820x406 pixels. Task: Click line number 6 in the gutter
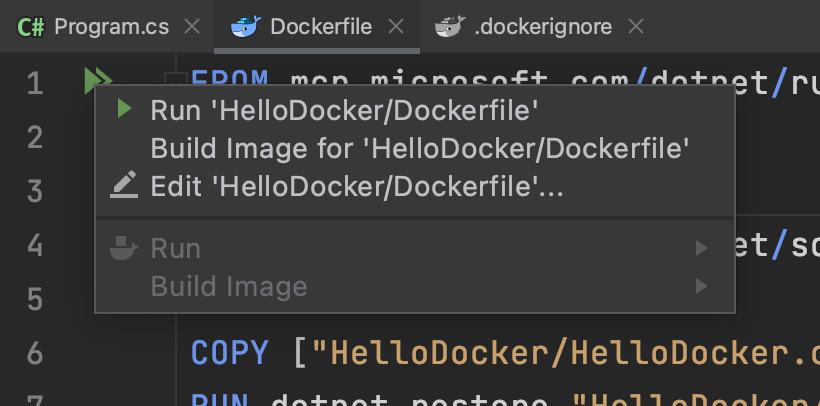(x=35, y=352)
